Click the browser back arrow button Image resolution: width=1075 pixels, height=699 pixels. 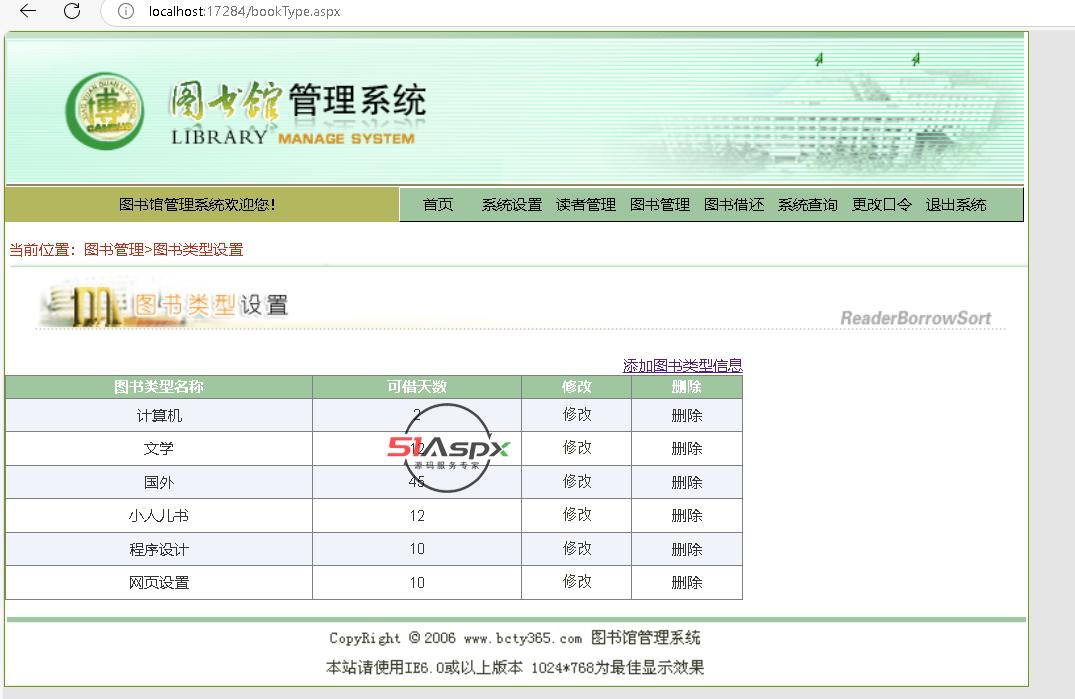(x=28, y=11)
